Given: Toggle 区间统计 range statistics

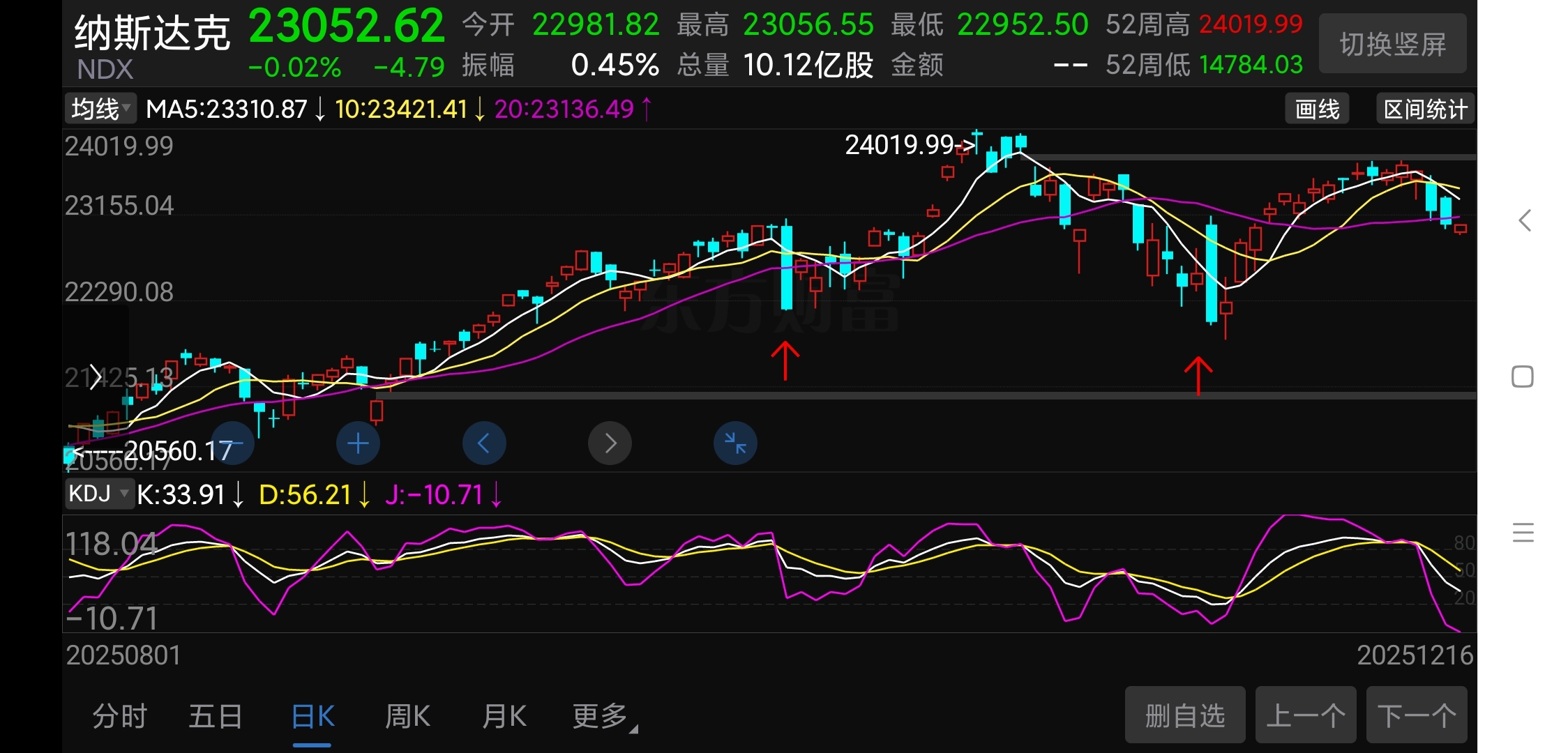Looking at the screenshot, I should coord(1425,109).
